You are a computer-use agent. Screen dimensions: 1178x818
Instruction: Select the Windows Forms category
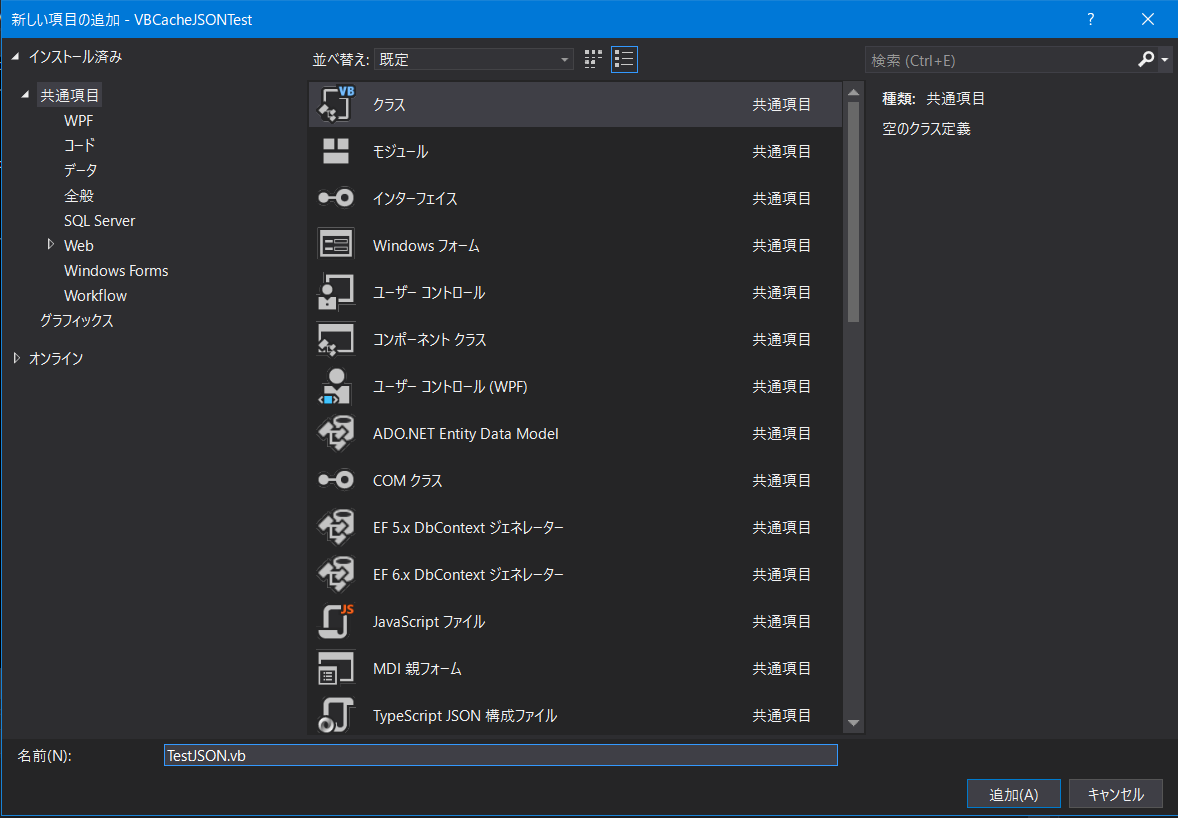coord(115,270)
